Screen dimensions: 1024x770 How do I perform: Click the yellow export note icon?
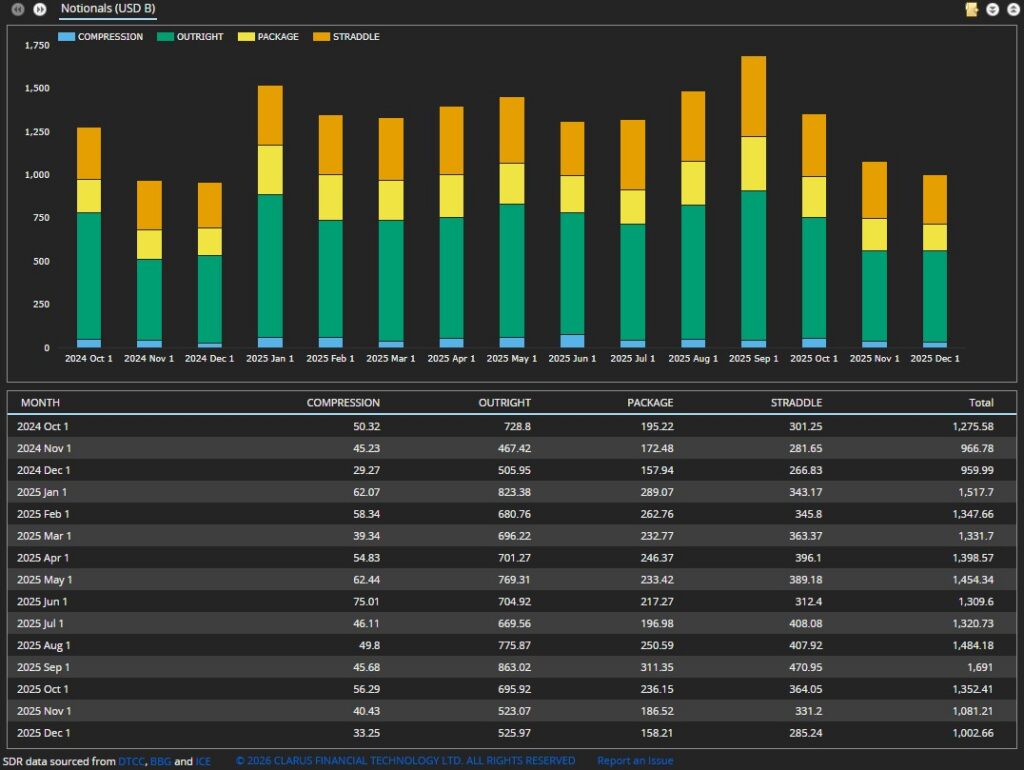point(971,9)
